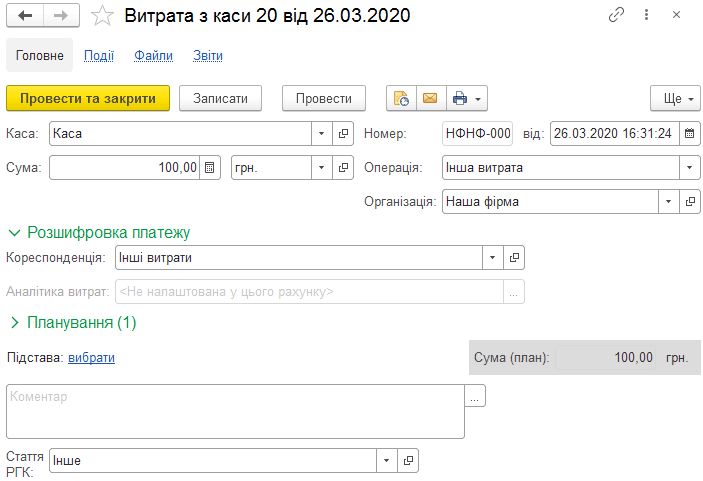Screen dimensions: 703x481
Task: Expand Каса dropdown list
Action: point(321,134)
